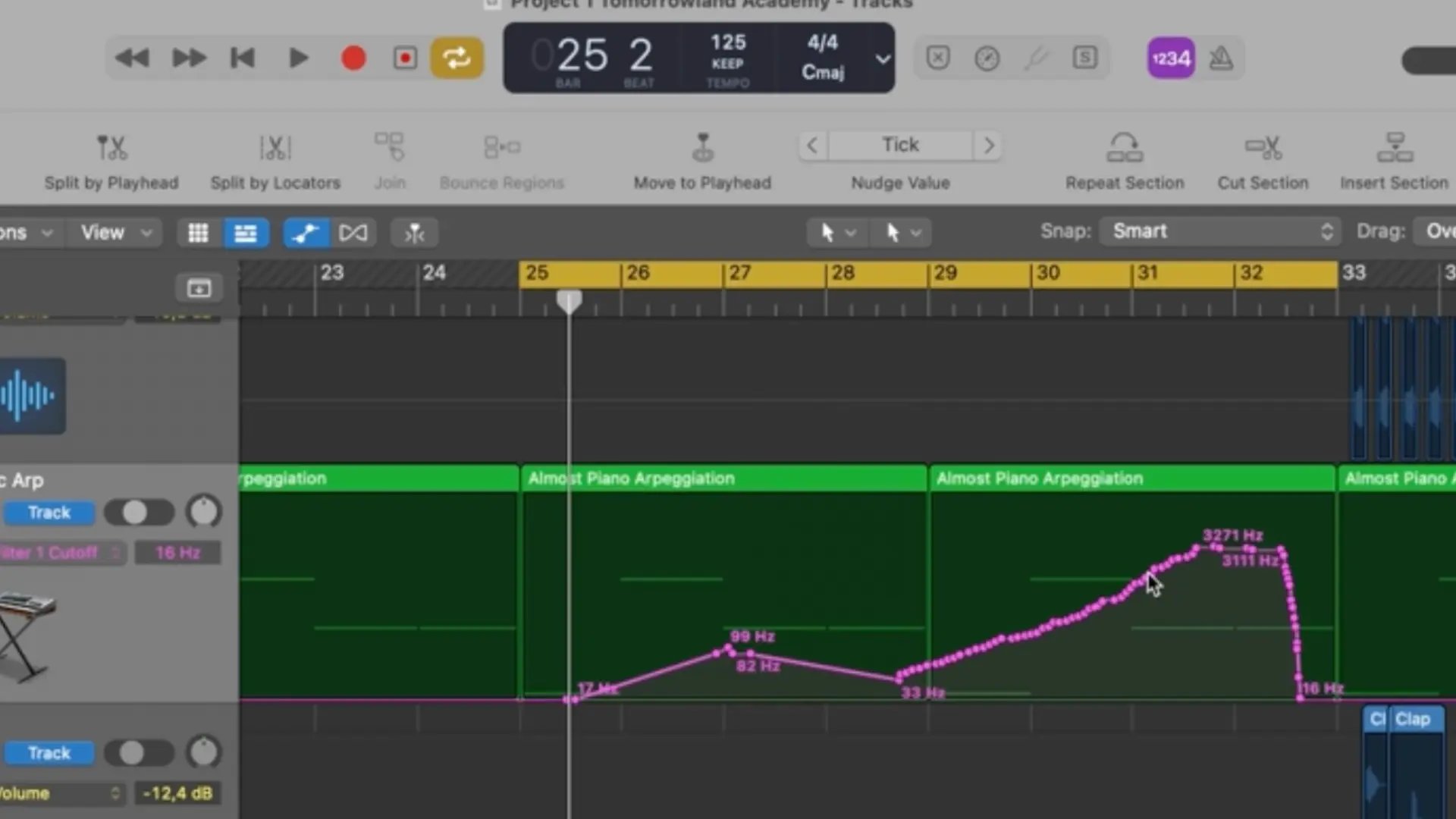The height and width of the screenshot is (819, 1456).
Task: Click the 125 tempo value
Action: (728, 42)
